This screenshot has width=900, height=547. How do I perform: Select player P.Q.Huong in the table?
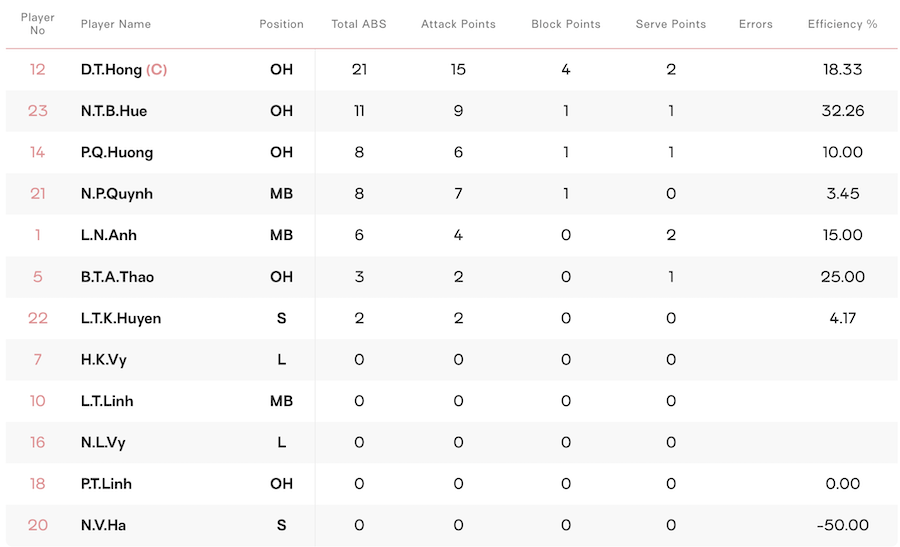pos(117,153)
